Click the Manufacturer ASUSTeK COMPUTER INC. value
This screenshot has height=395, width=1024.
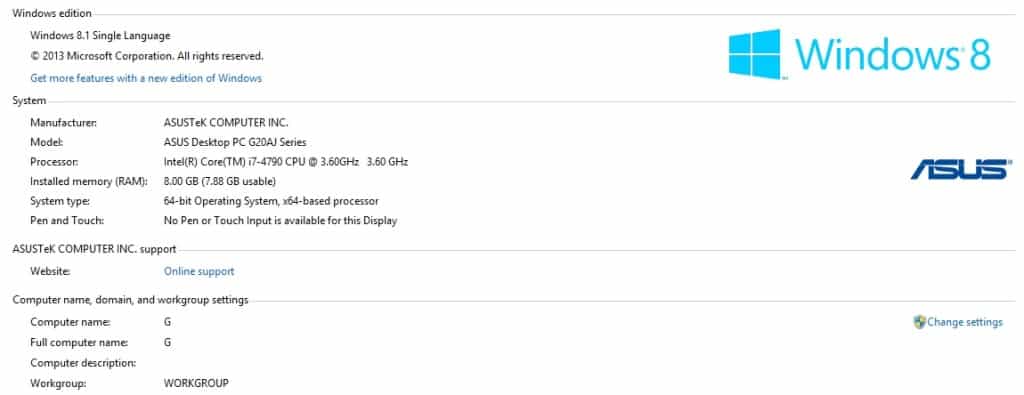tap(225, 122)
